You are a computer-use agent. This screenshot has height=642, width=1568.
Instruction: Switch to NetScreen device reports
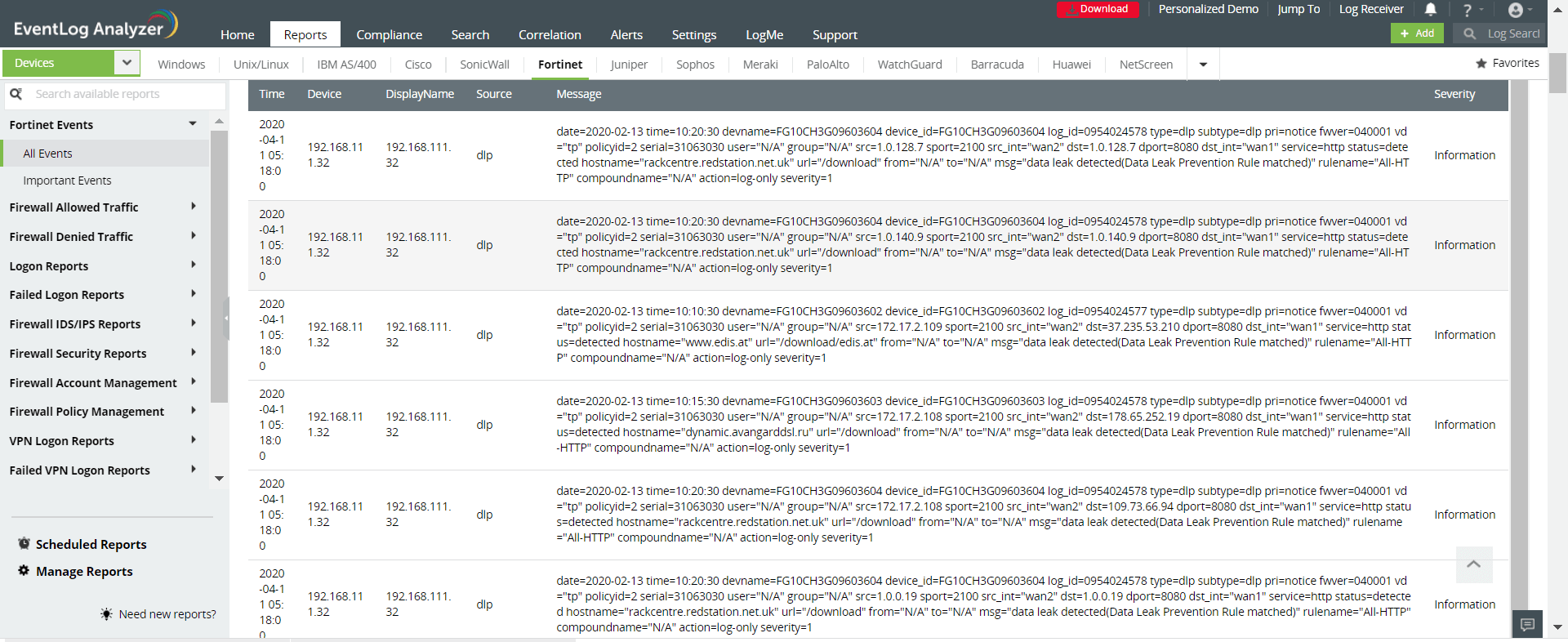(1146, 65)
